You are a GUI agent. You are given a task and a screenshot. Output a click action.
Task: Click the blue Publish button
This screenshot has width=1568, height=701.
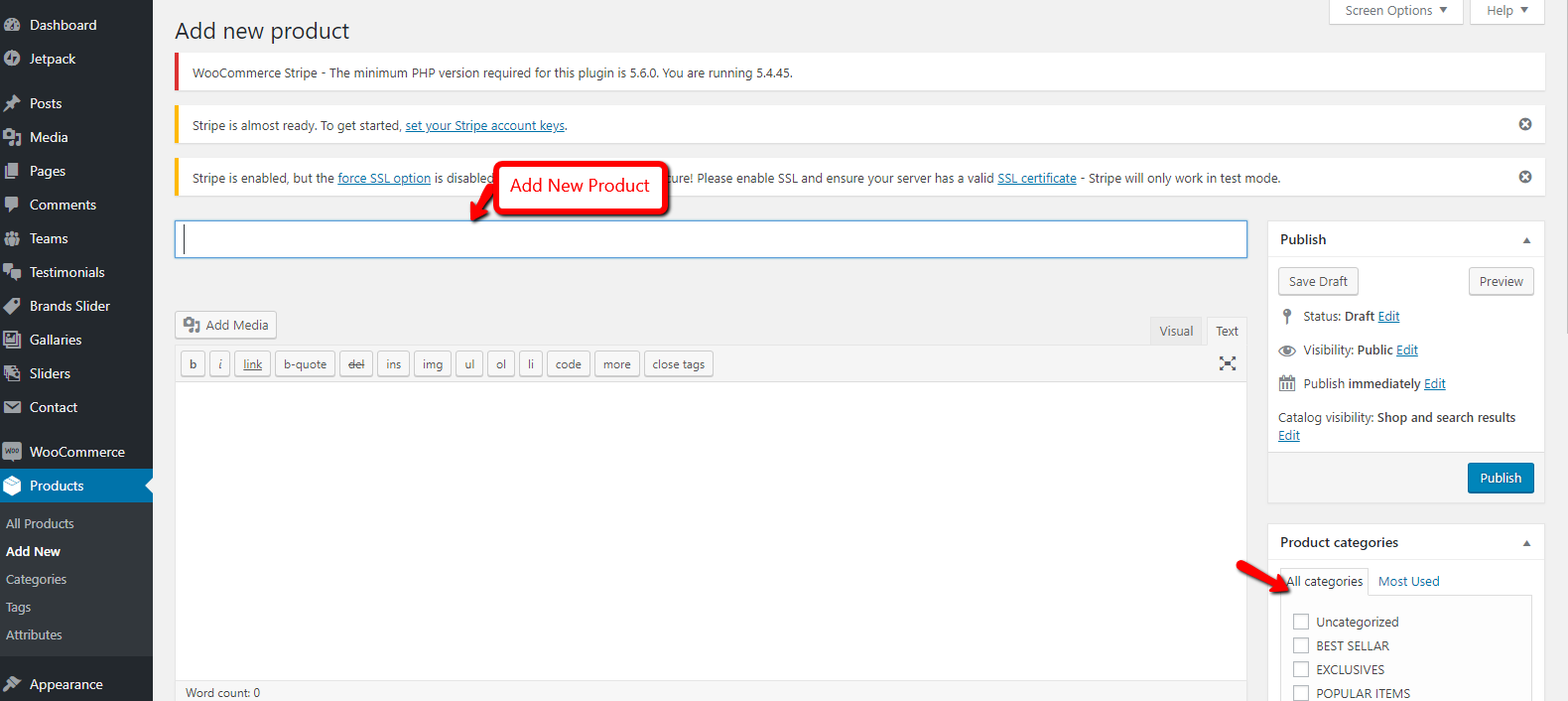1501,478
